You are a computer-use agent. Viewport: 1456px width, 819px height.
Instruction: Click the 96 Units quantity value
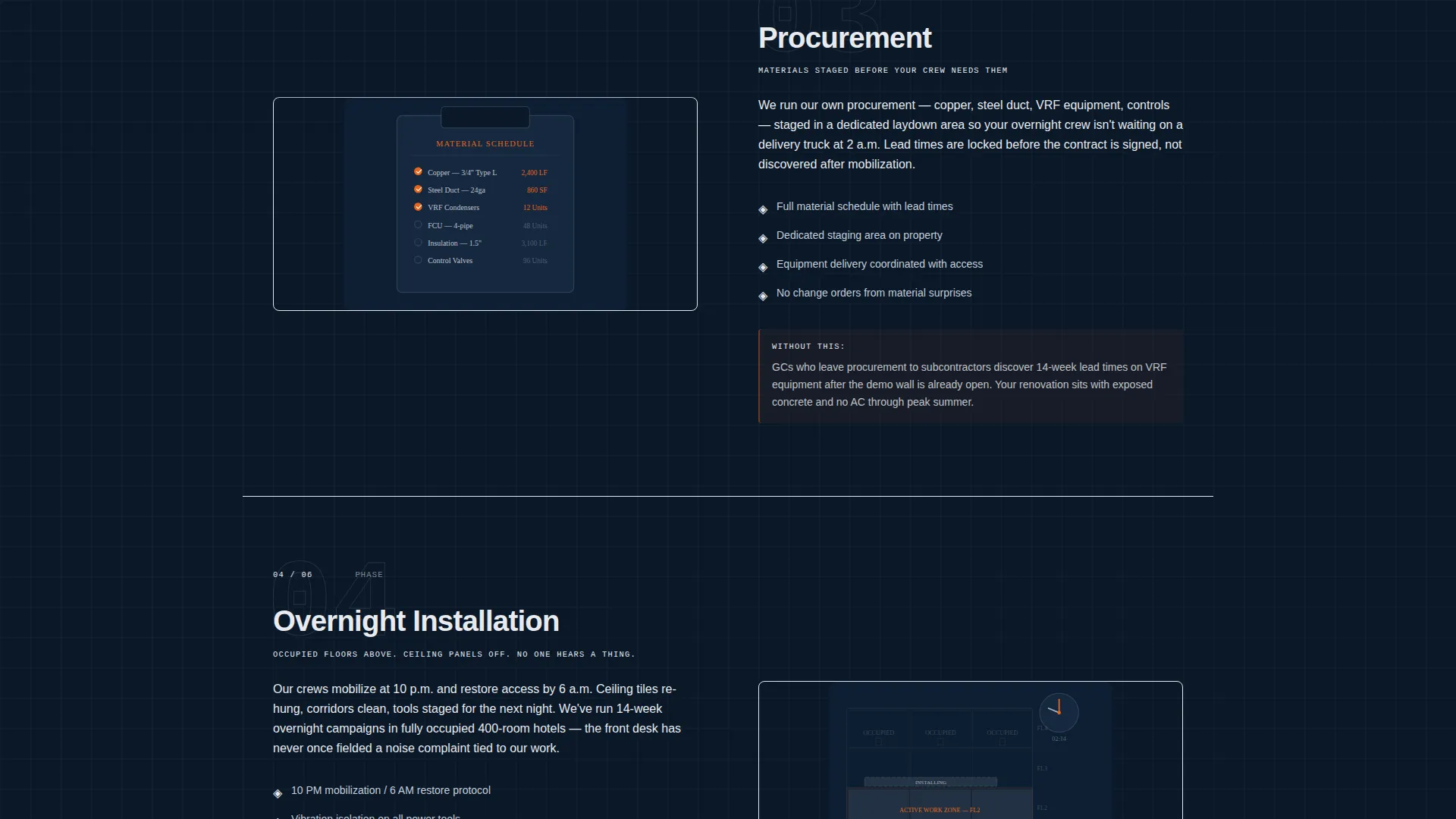click(x=535, y=261)
